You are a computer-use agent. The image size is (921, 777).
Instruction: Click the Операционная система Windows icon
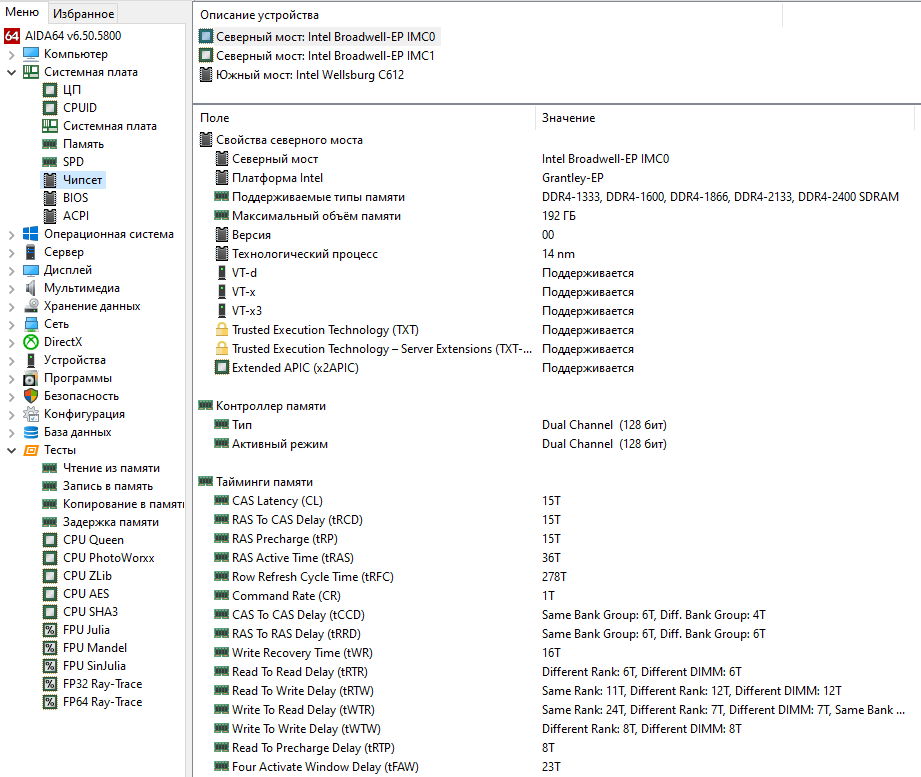click(31, 234)
